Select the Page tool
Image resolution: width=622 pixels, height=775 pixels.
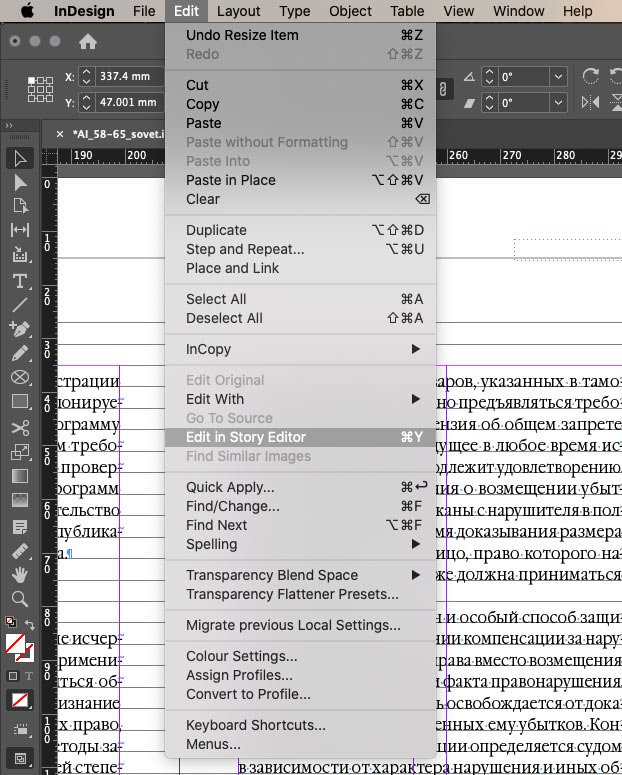(20, 206)
